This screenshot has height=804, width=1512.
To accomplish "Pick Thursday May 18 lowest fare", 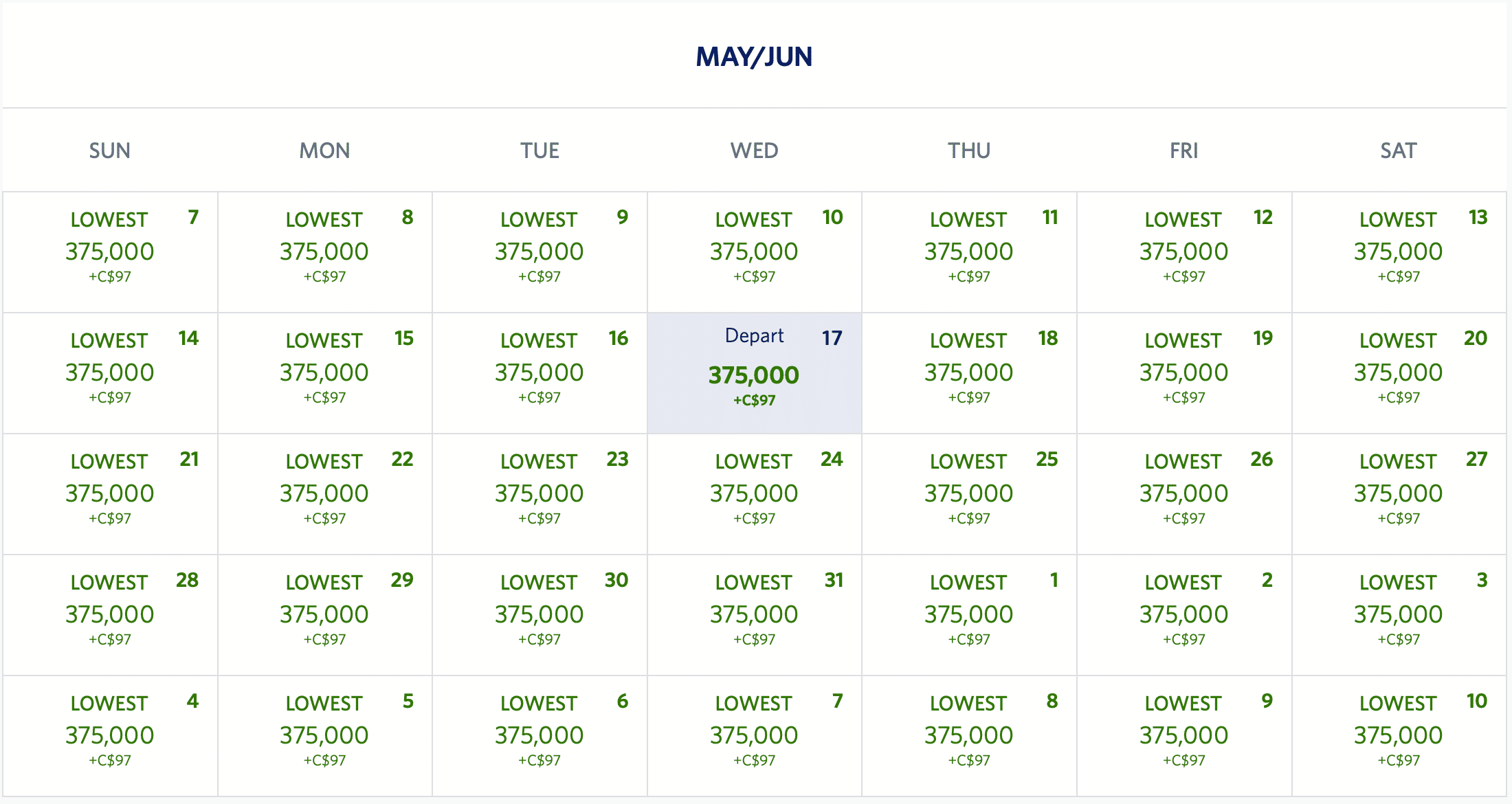I will click(x=969, y=372).
